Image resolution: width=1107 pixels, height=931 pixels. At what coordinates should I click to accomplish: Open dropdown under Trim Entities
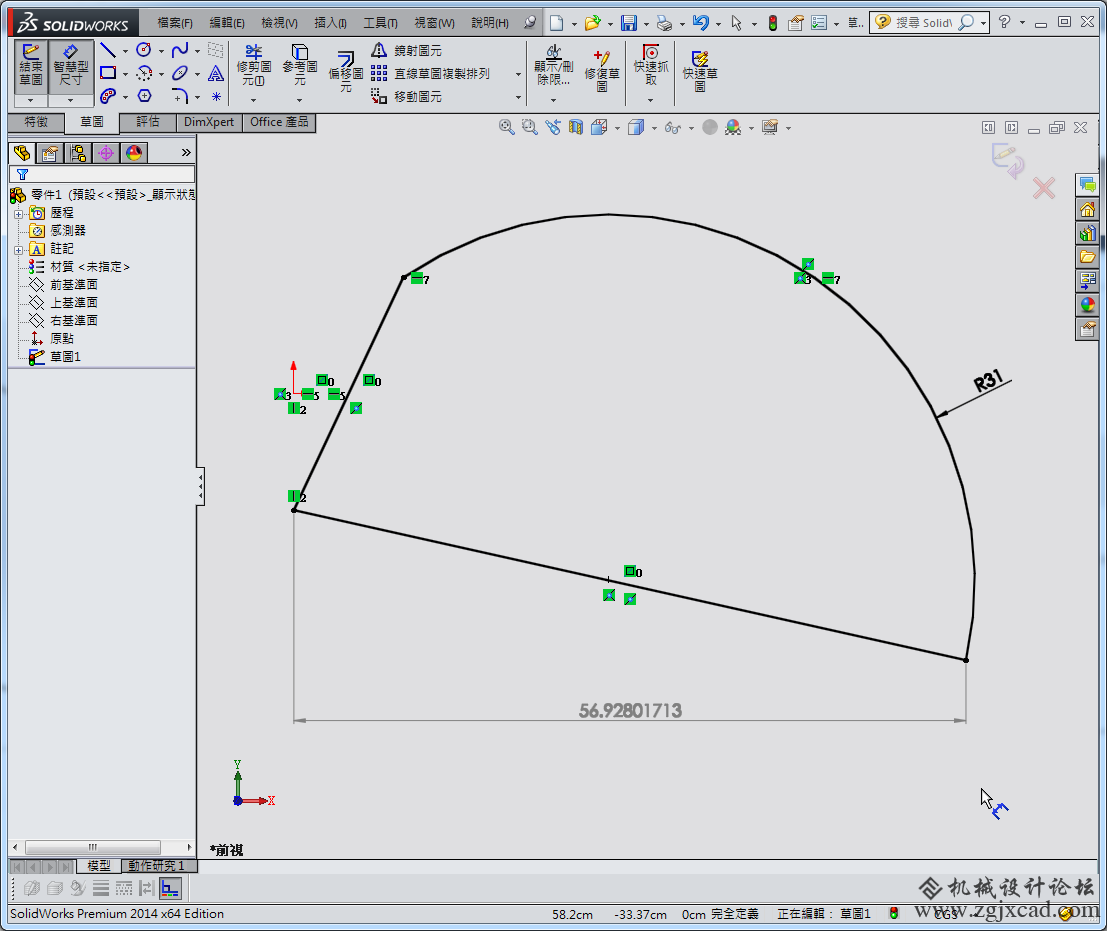tap(253, 100)
